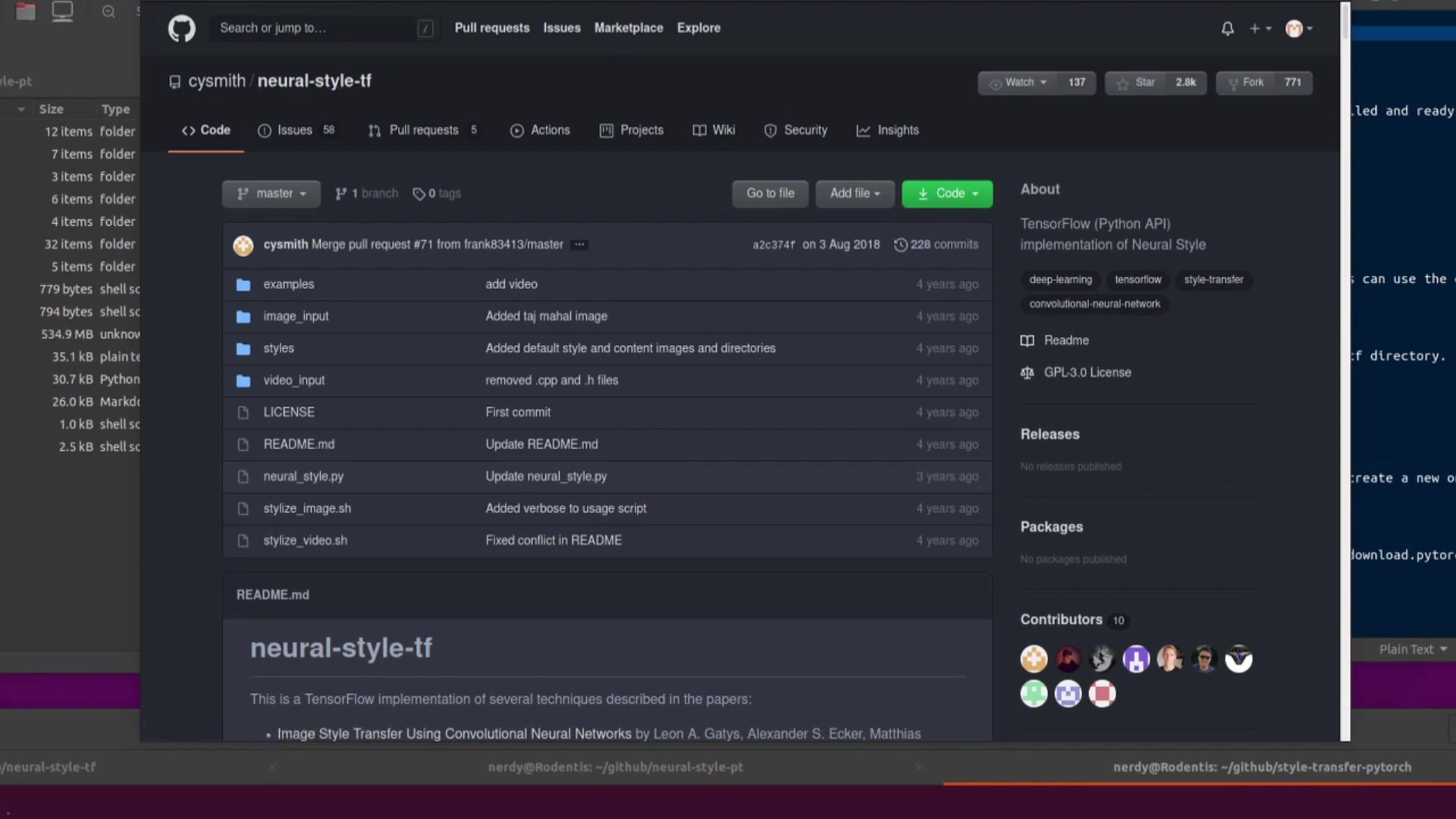Expand the master branch selector
Screen dimensions: 1456x819
click(271, 194)
